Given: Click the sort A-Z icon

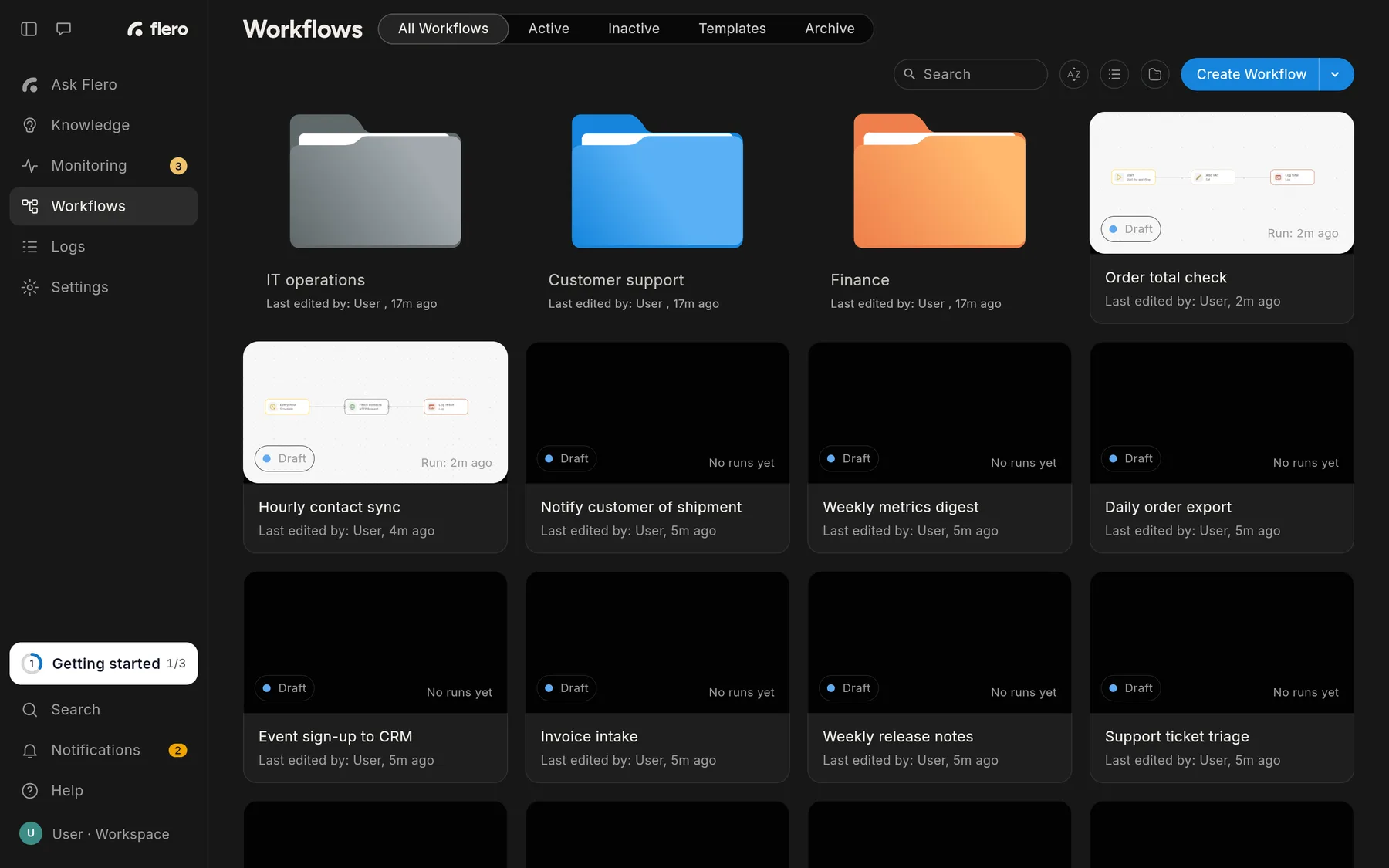Looking at the screenshot, I should point(1073,74).
